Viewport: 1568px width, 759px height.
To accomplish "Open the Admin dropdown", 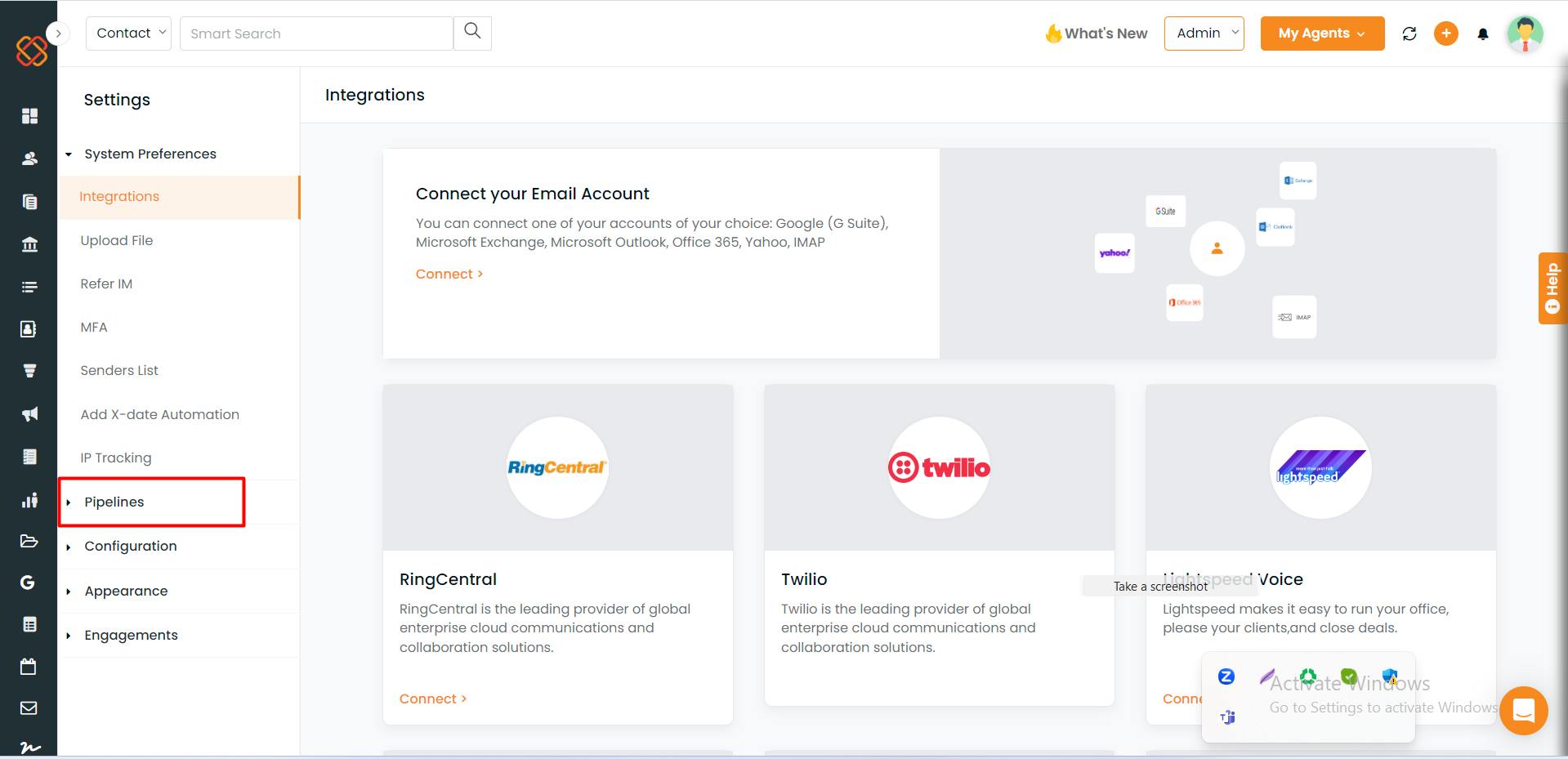I will coord(1204,33).
